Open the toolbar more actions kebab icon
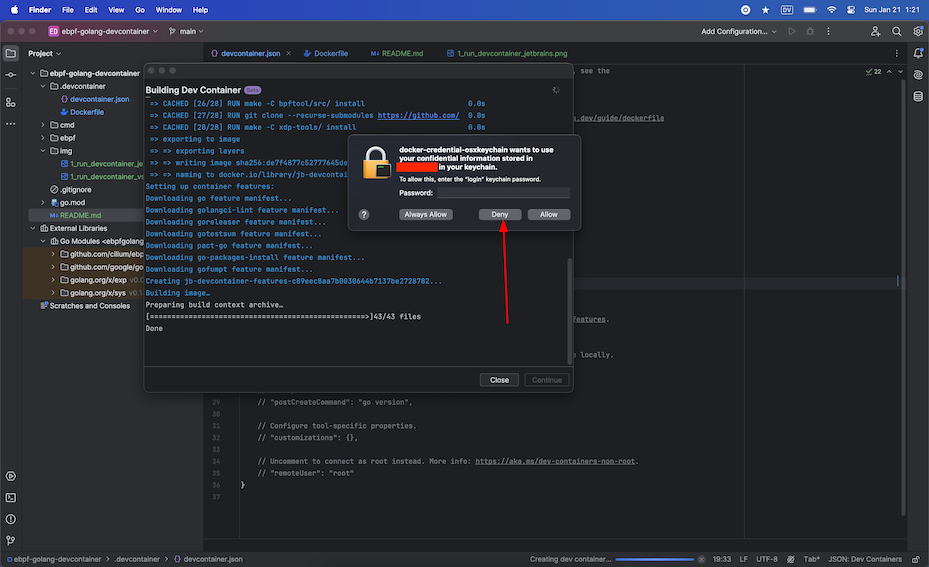The width and height of the screenshot is (929, 567). [x=828, y=31]
